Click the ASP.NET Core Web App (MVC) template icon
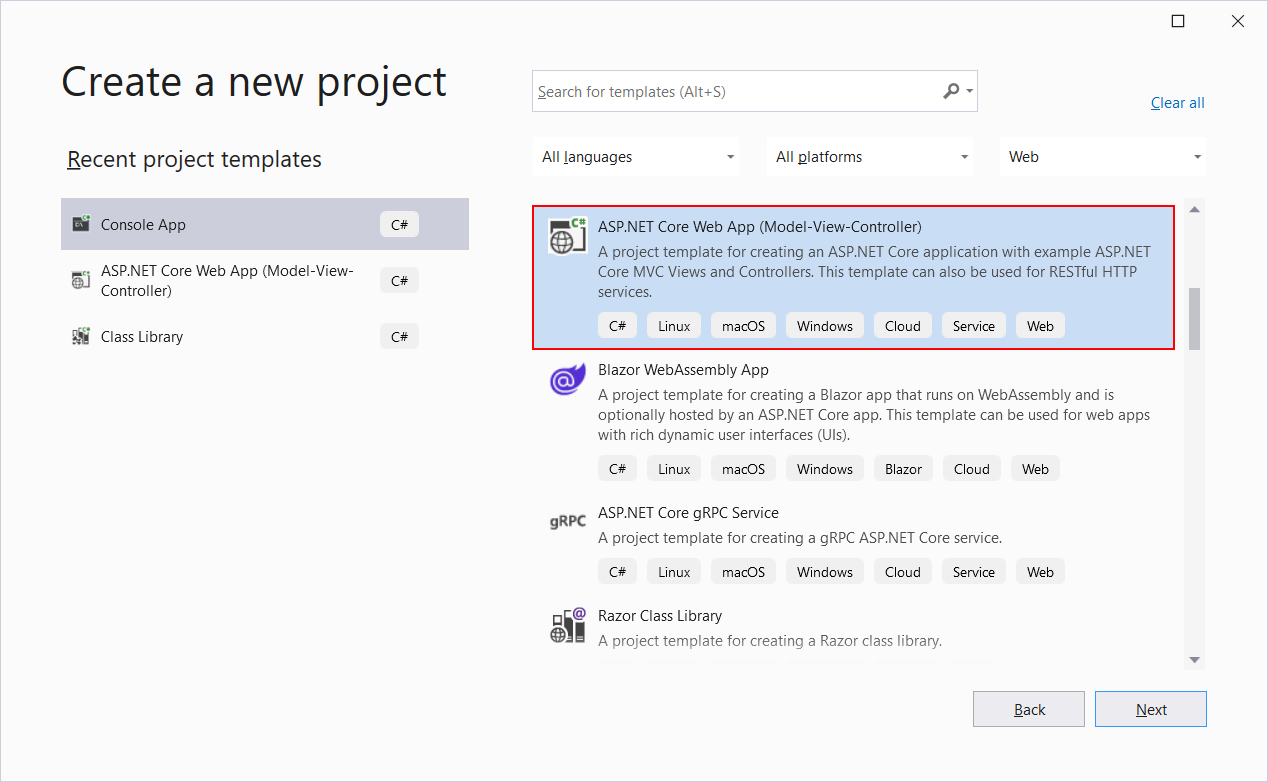The image size is (1268, 782). pos(567,234)
